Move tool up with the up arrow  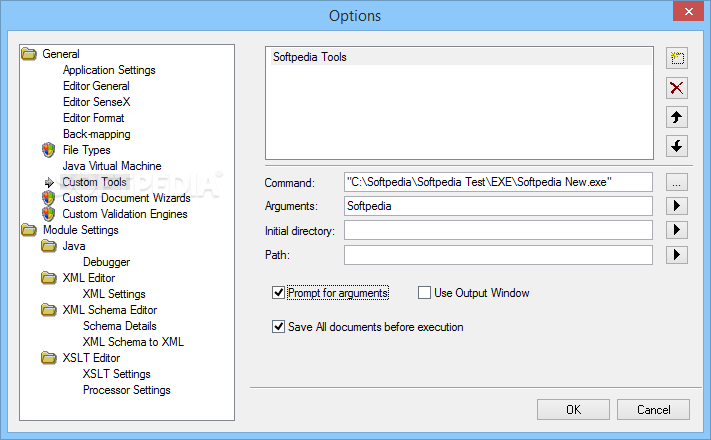click(677, 117)
